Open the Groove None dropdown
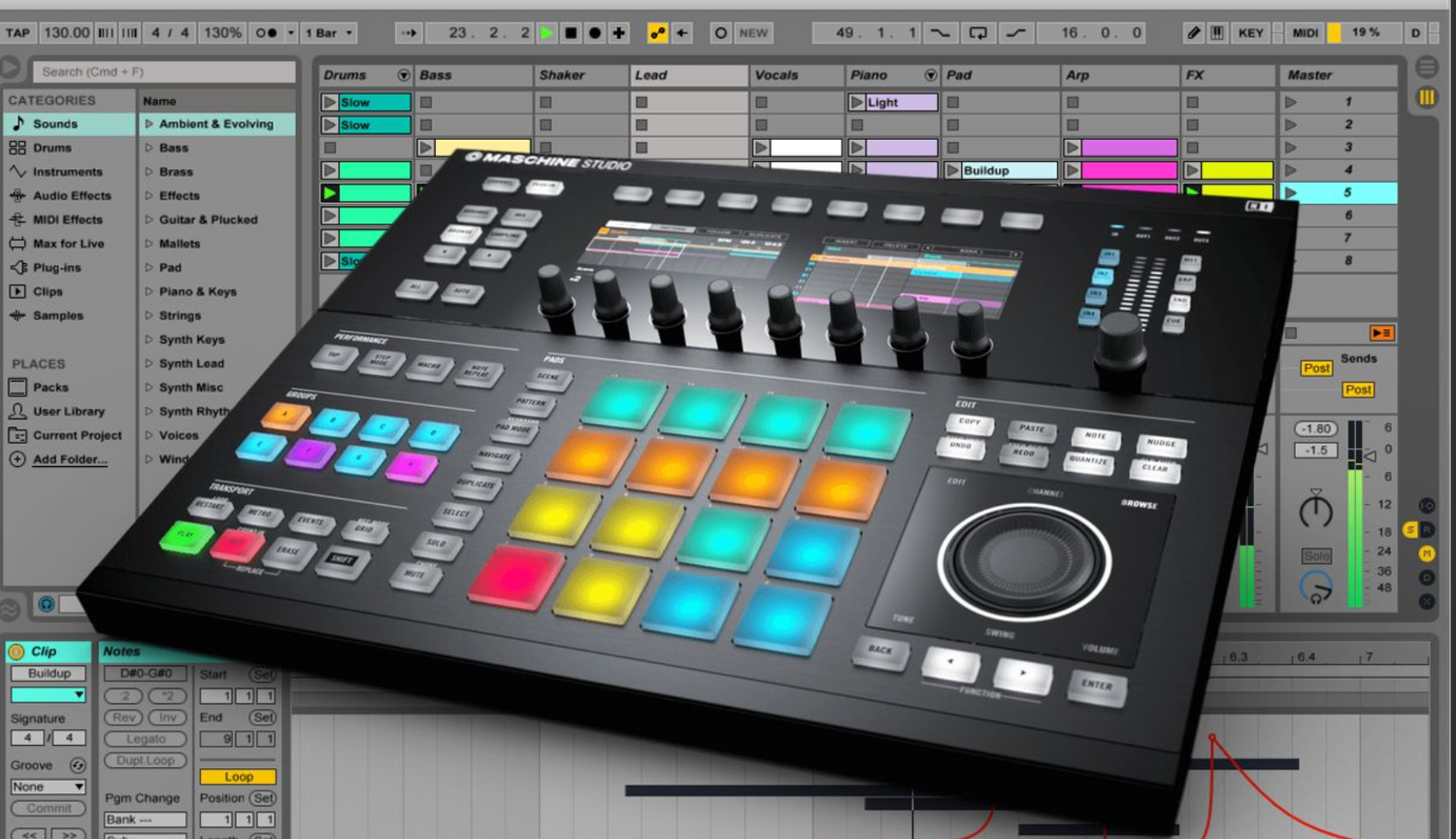This screenshot has height=839, width=1456. pos(48,787)
